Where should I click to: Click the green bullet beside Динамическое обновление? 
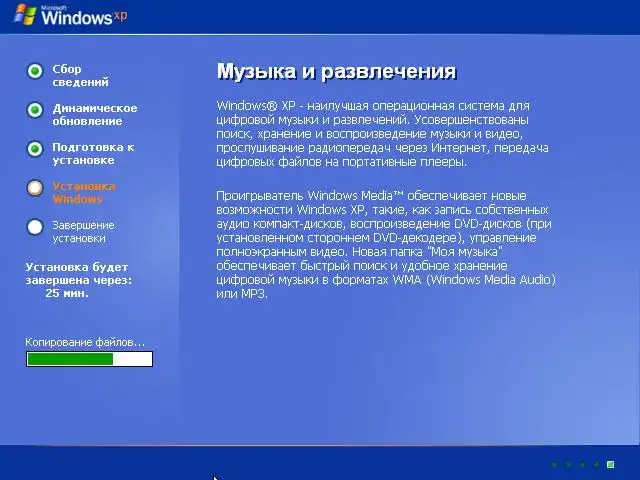[x=35, y=110]
